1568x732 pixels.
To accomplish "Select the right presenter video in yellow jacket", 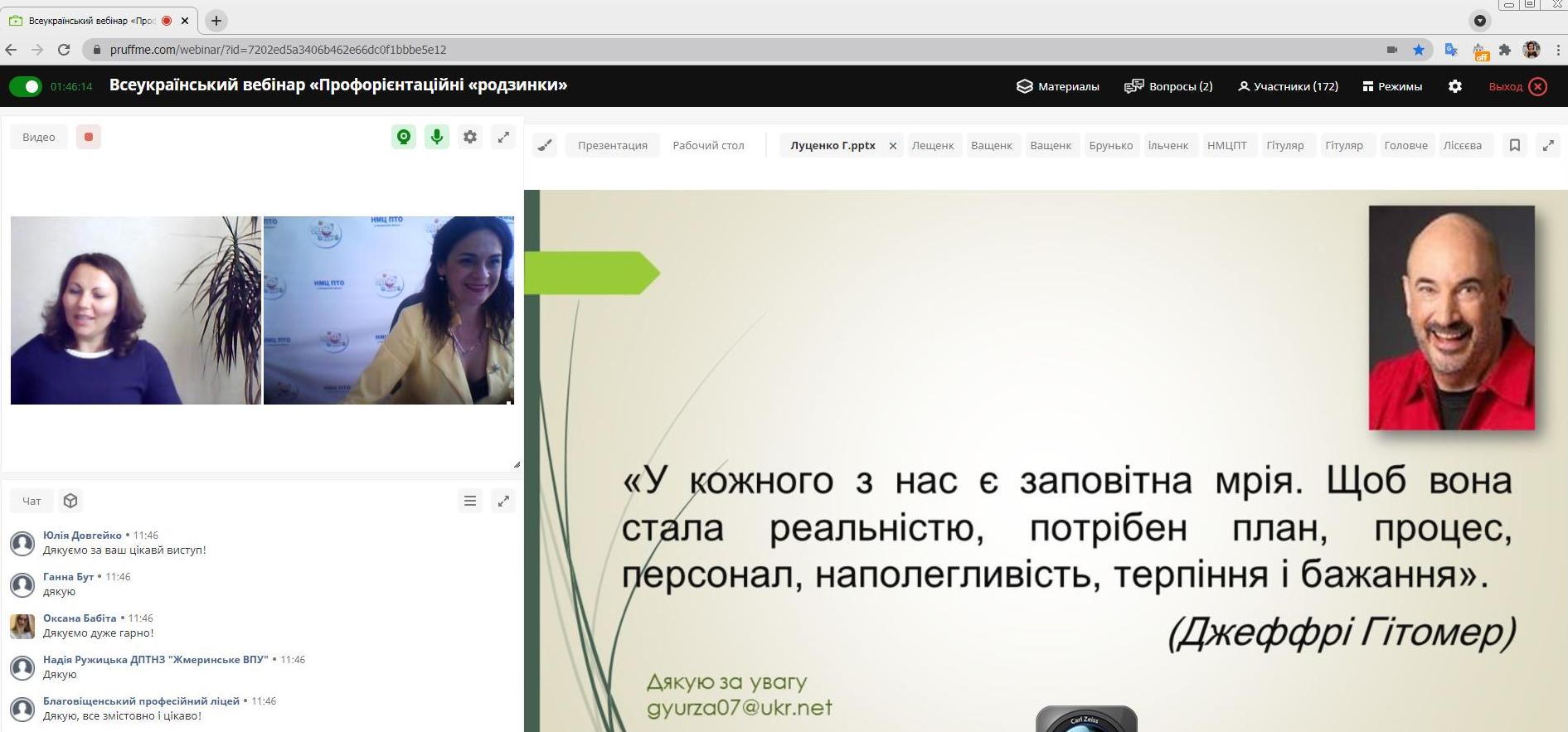I will (389, 310).
